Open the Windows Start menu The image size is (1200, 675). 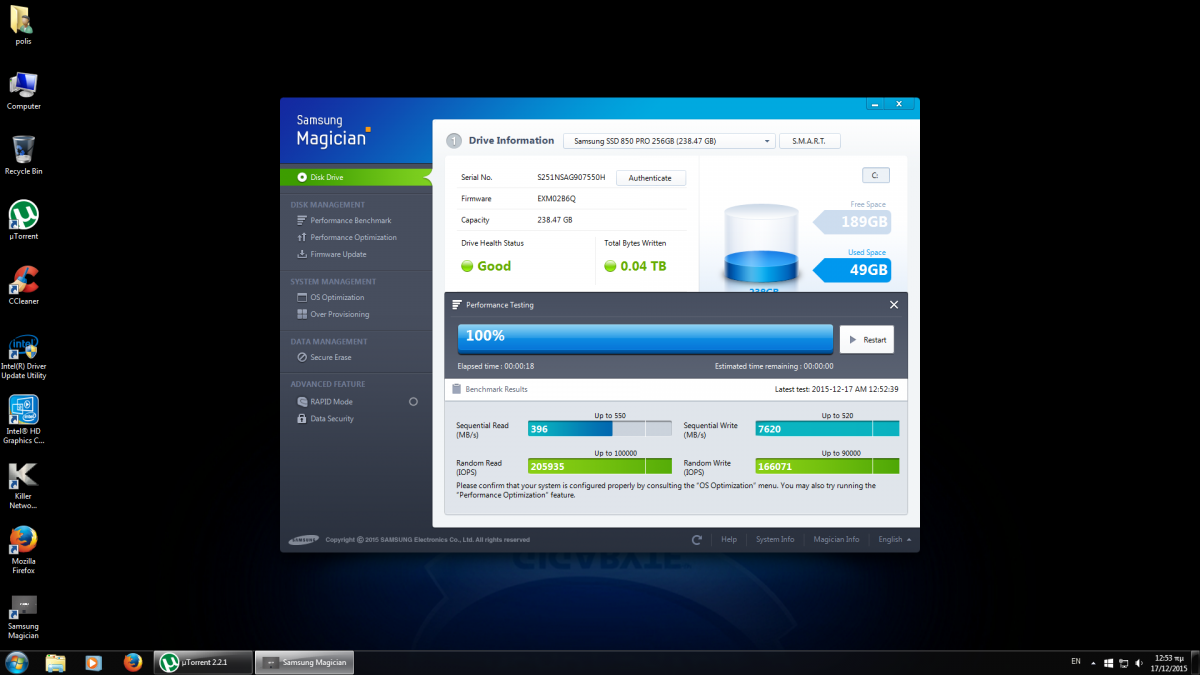click(17, 662)
